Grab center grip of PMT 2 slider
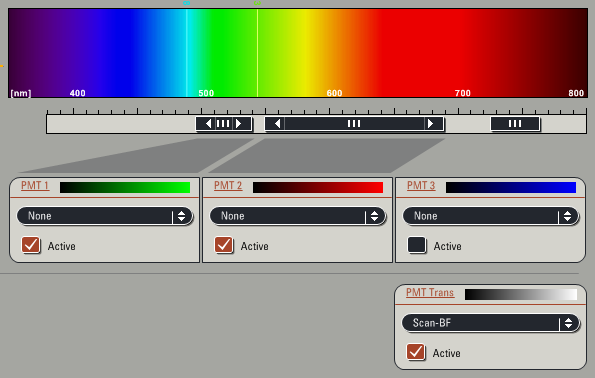 (354, 124)
